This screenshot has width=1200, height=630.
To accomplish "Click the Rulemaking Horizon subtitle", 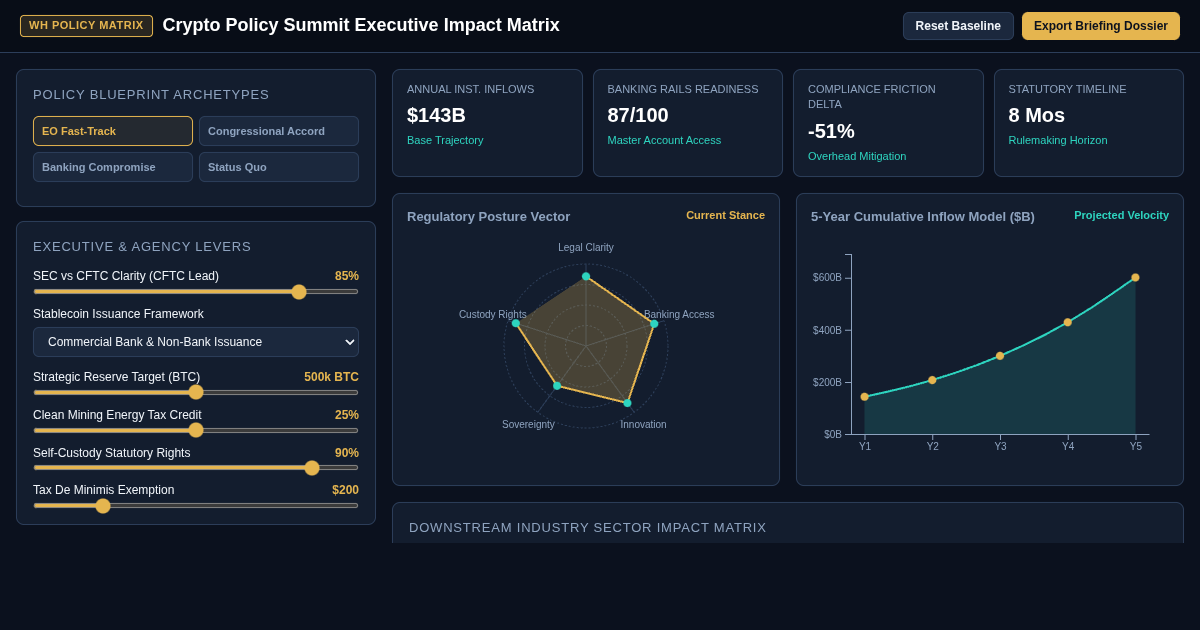I will coord(1058,140).
